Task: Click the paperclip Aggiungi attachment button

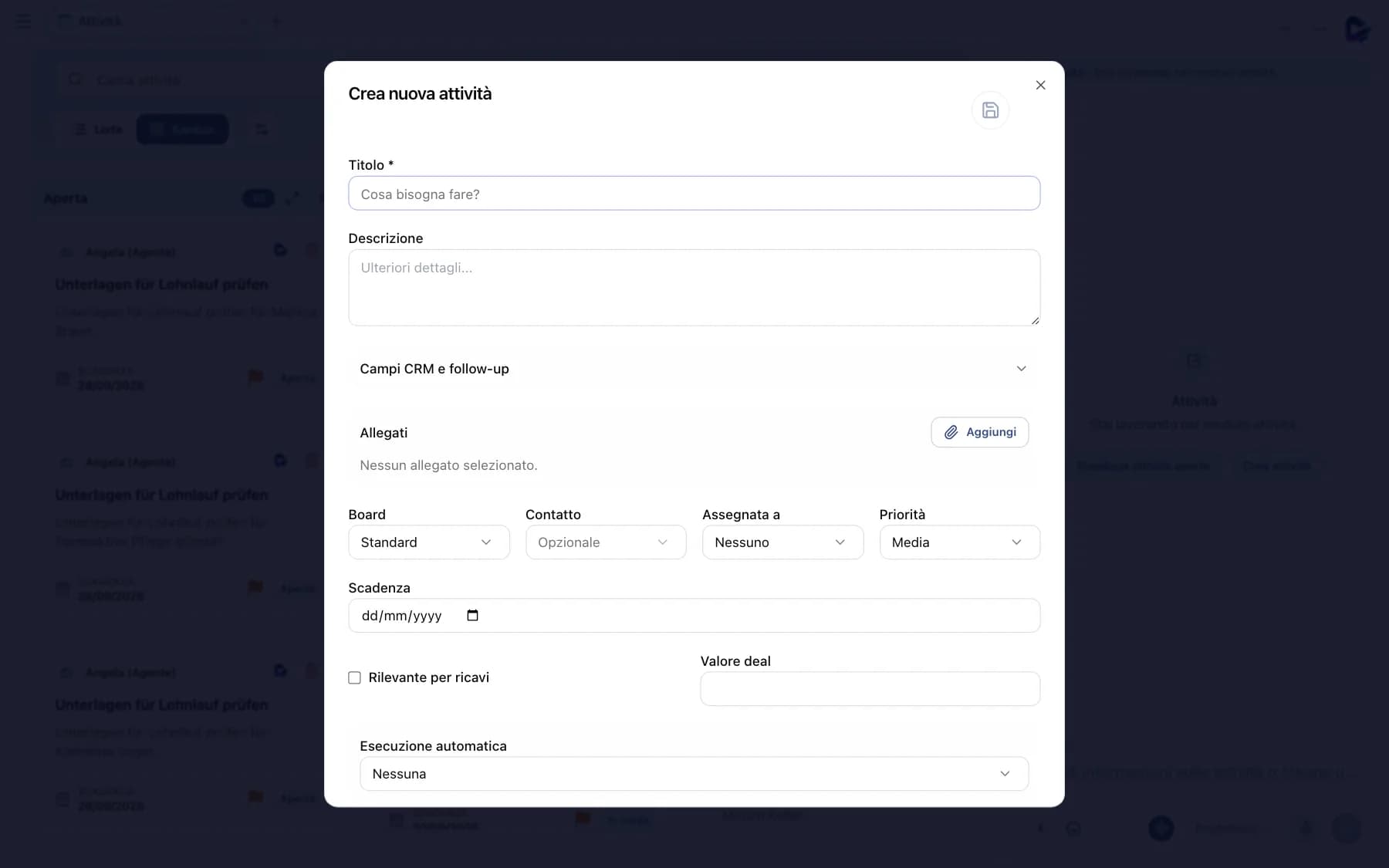Action: tap(979, 432)
